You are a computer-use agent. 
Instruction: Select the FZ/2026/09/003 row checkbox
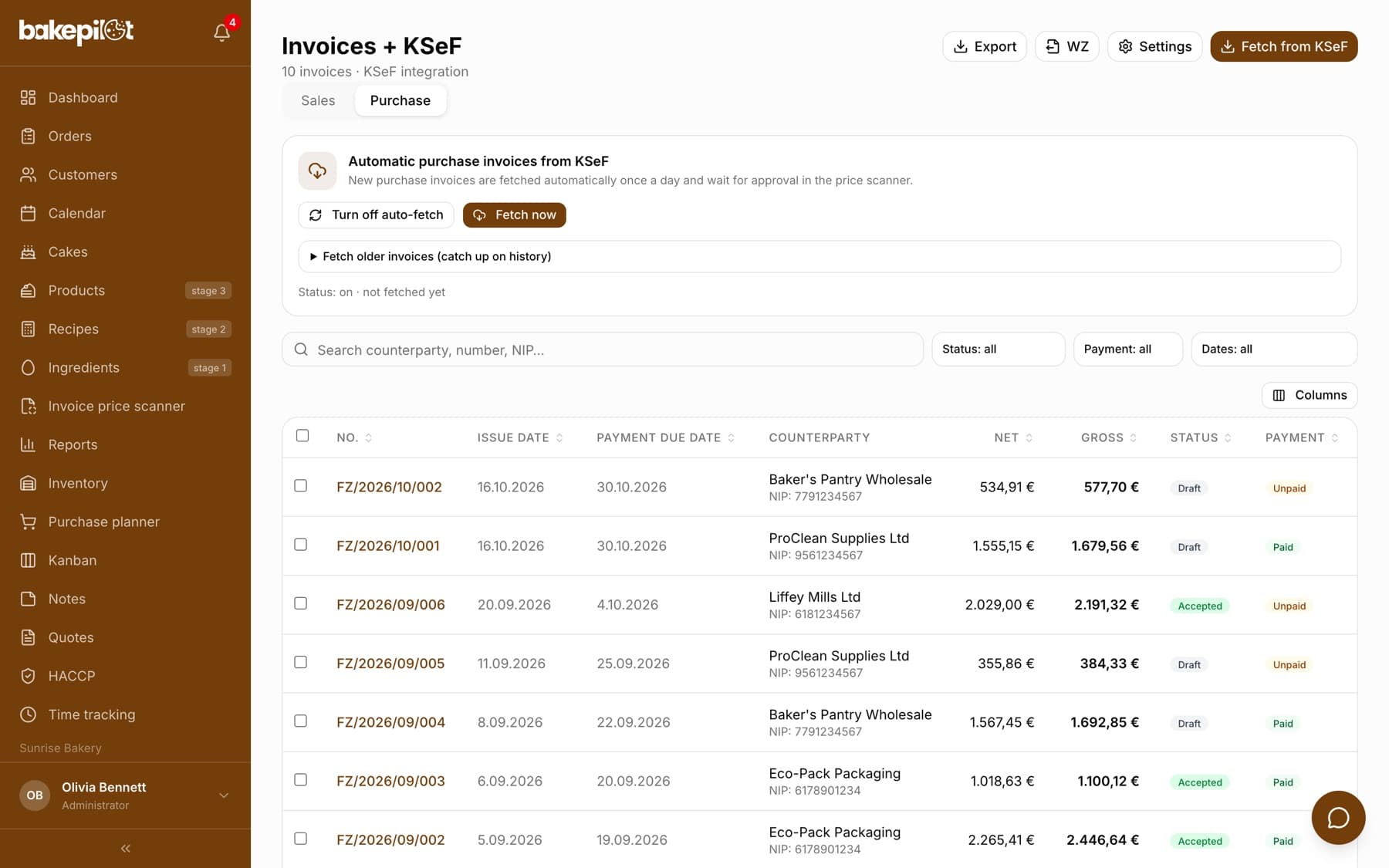[301, 780]
